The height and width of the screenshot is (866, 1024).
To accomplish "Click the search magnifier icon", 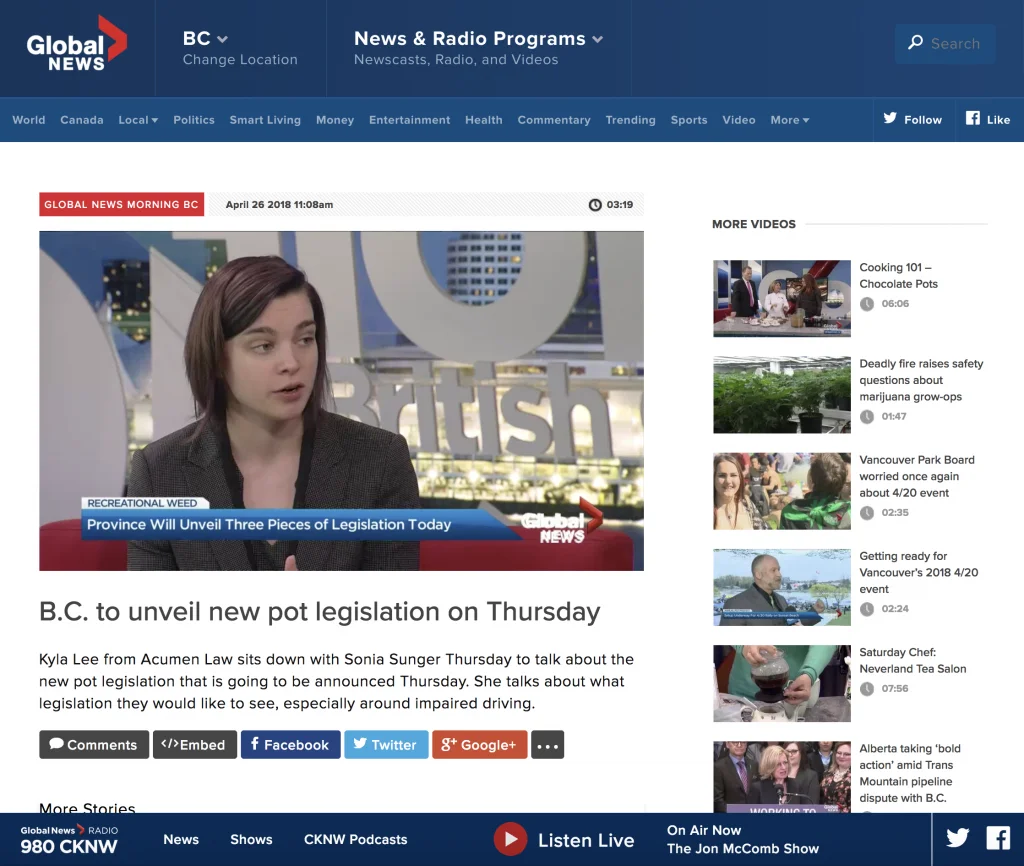I will click(916, 43).
